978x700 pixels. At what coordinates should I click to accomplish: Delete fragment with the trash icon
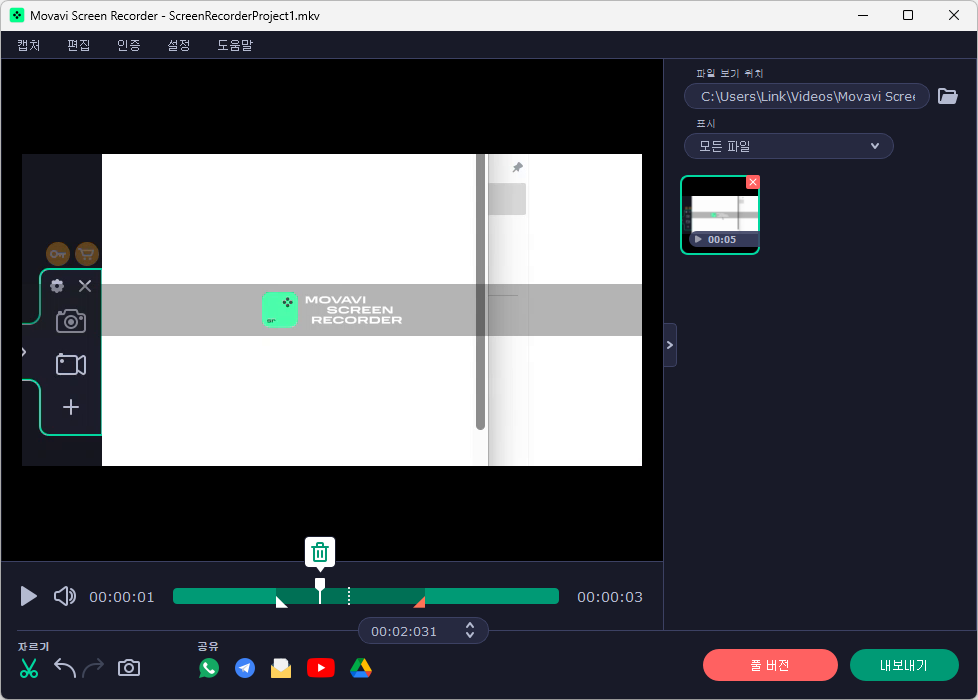320,552
